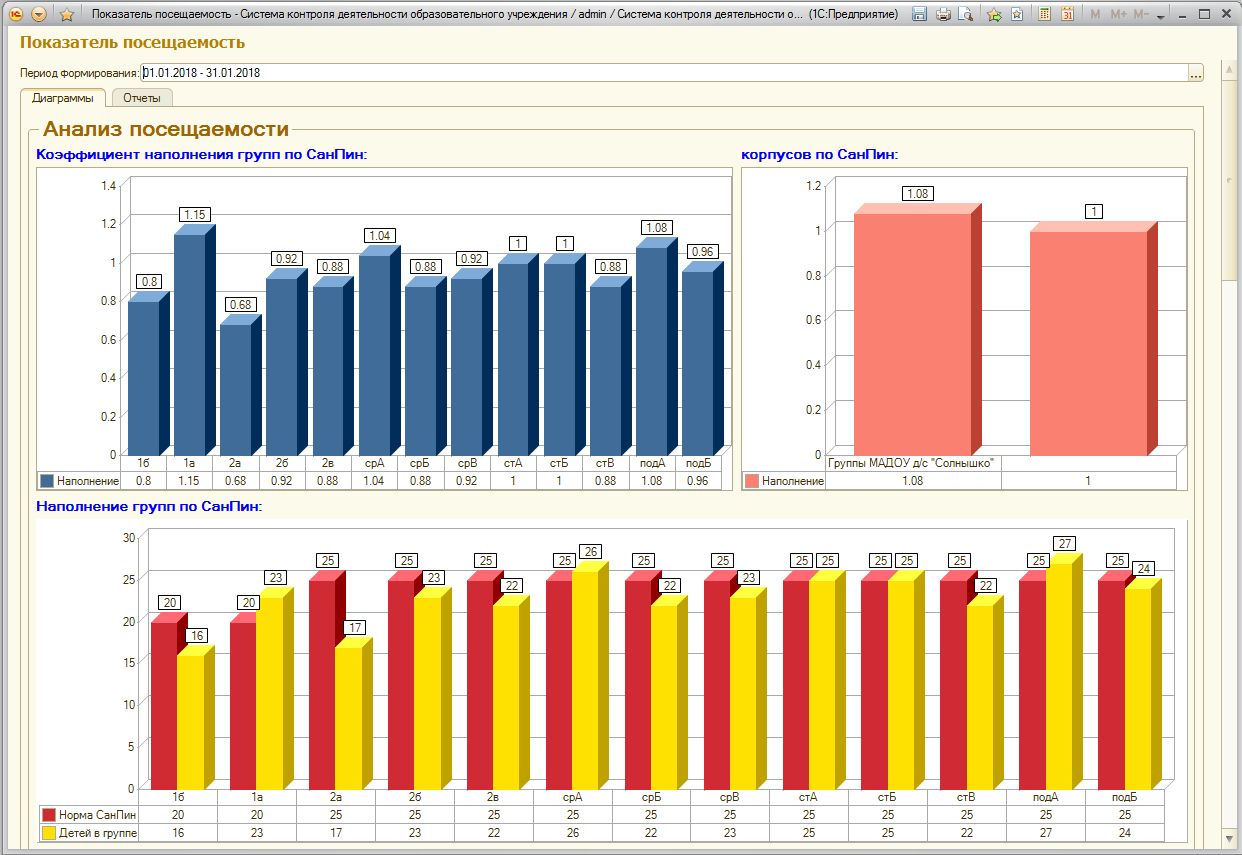Click the Print icon in title bar
Image resolution: width=1242 pixels, height=855 pixels.
click(943, 14)
